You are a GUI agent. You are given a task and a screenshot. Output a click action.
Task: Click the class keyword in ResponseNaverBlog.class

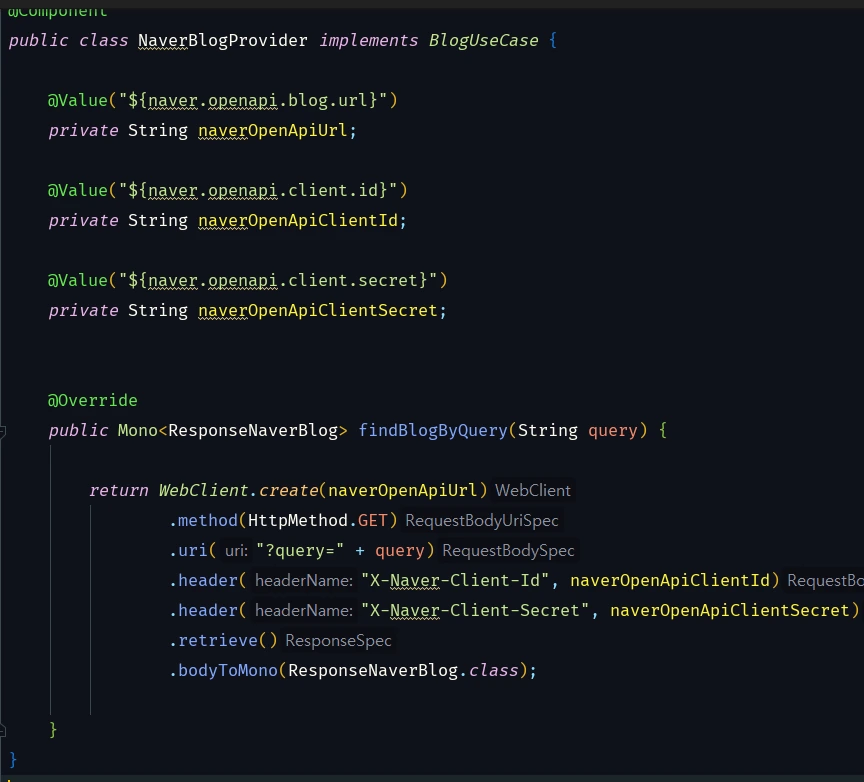coord(493,671)
